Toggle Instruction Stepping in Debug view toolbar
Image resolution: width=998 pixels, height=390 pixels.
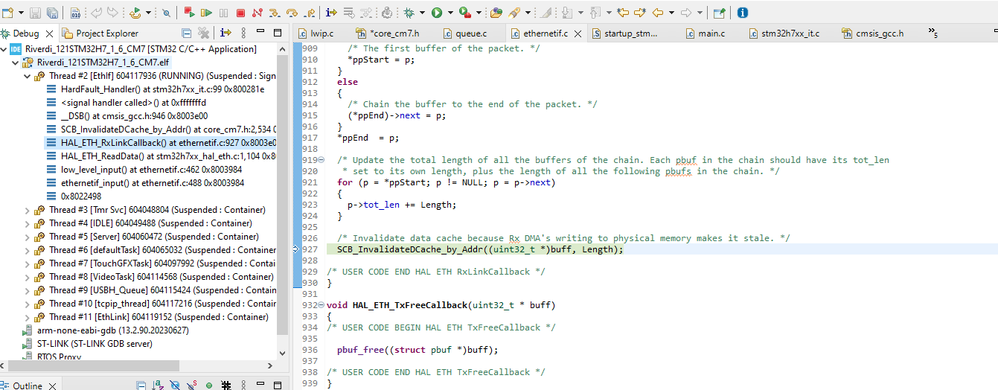(x=225, y=33)
